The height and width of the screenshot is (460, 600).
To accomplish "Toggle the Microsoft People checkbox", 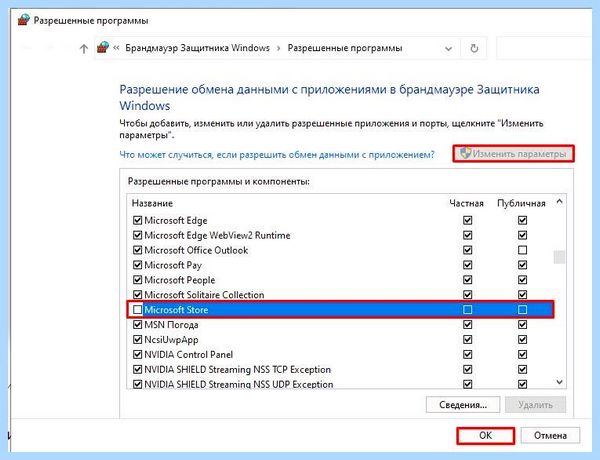I will [137, 280].
